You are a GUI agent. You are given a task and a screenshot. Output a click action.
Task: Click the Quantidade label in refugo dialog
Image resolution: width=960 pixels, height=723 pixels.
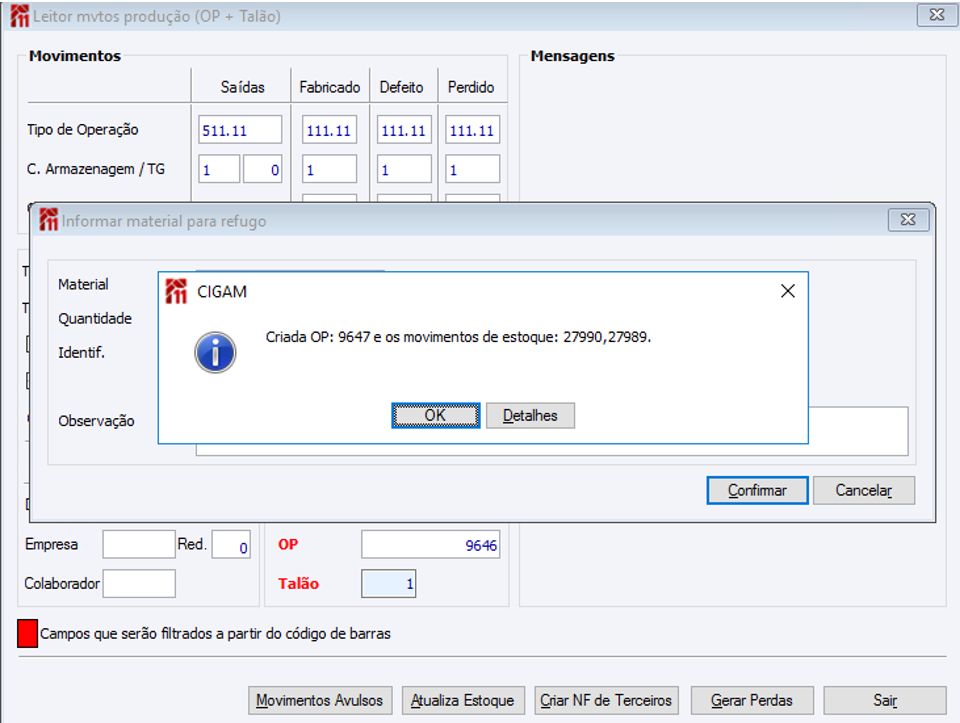[x=95, y=318]
